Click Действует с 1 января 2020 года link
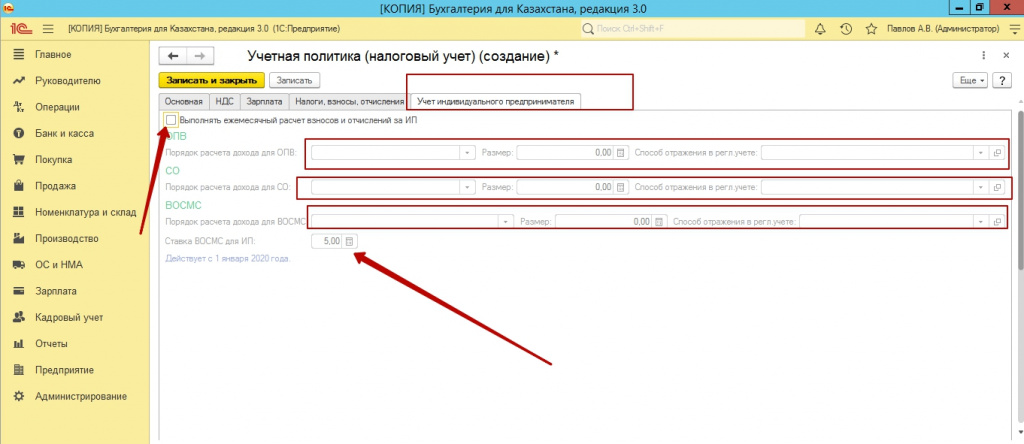This screenshot has width=1024, height=444. 228,259
